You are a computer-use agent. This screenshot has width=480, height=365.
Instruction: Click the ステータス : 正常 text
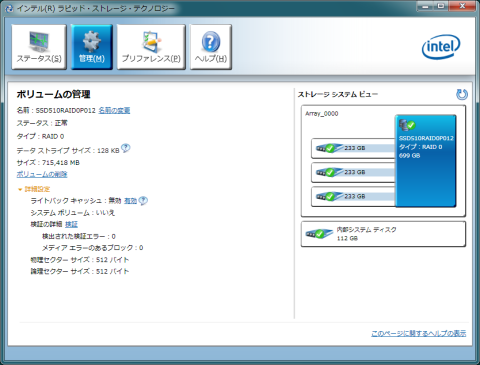42,123
